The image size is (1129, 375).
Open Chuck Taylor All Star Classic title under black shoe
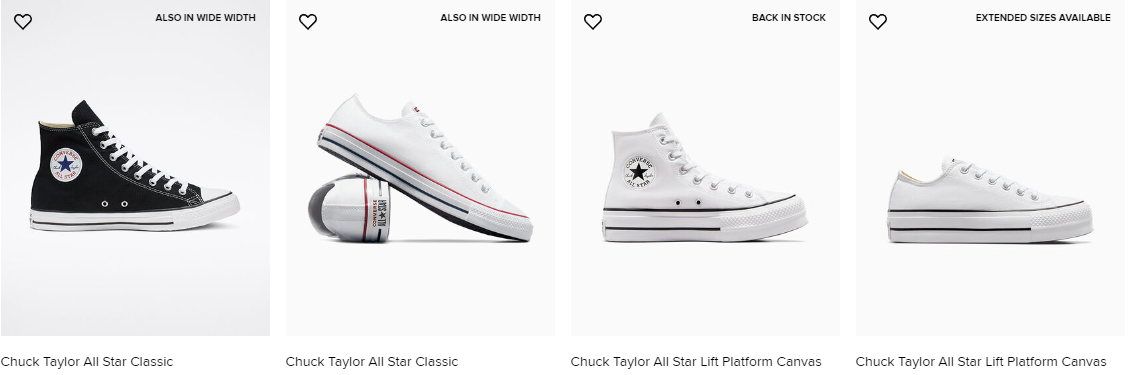[x=86, y=361]
